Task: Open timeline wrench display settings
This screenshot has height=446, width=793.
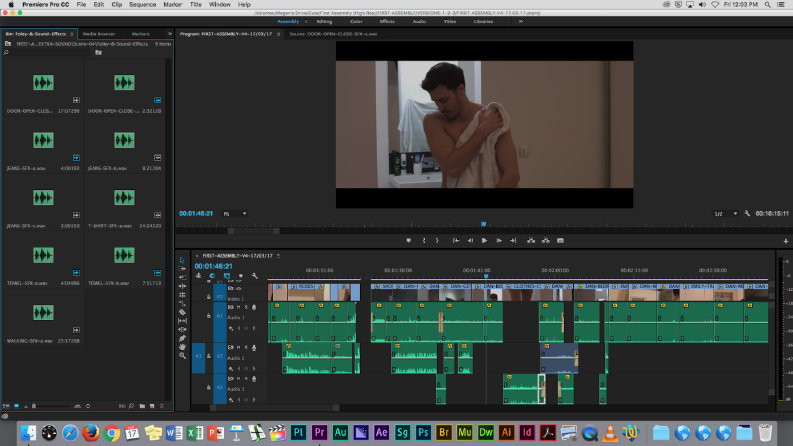Action: [254, 276]
